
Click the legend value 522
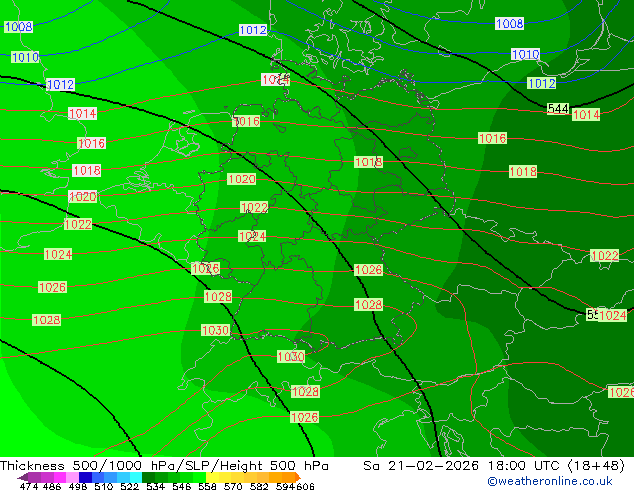129,486
